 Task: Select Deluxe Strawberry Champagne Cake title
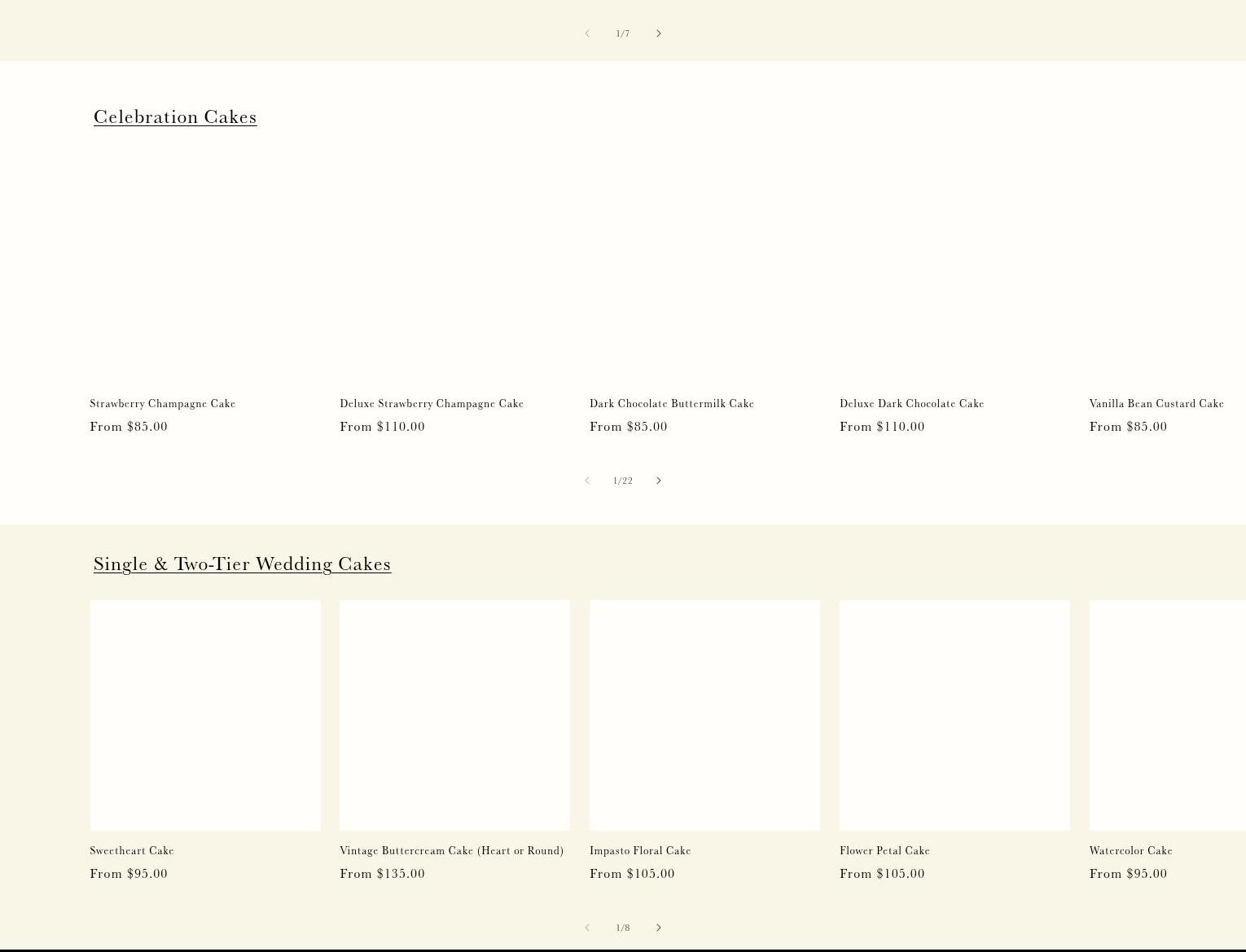coord(431,403)
